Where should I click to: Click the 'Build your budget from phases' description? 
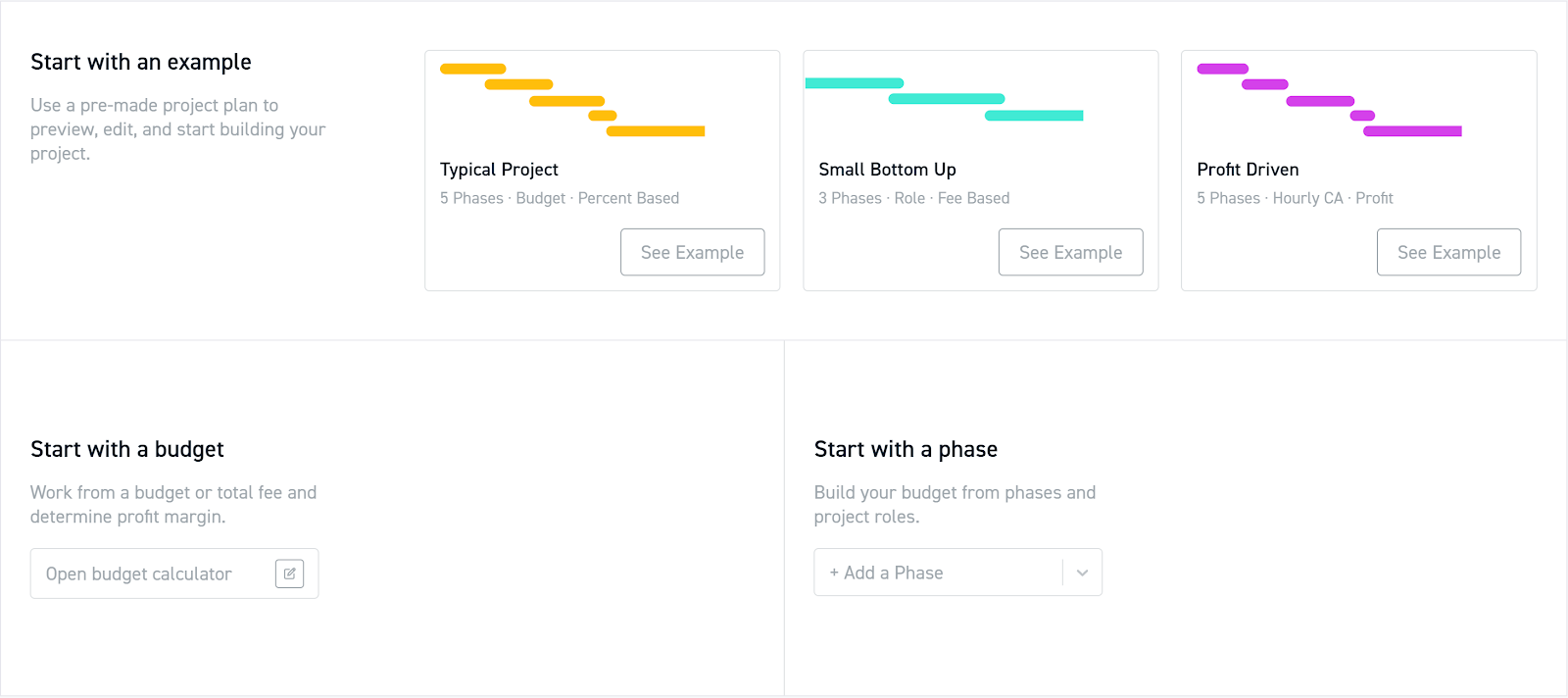point(955,504)
